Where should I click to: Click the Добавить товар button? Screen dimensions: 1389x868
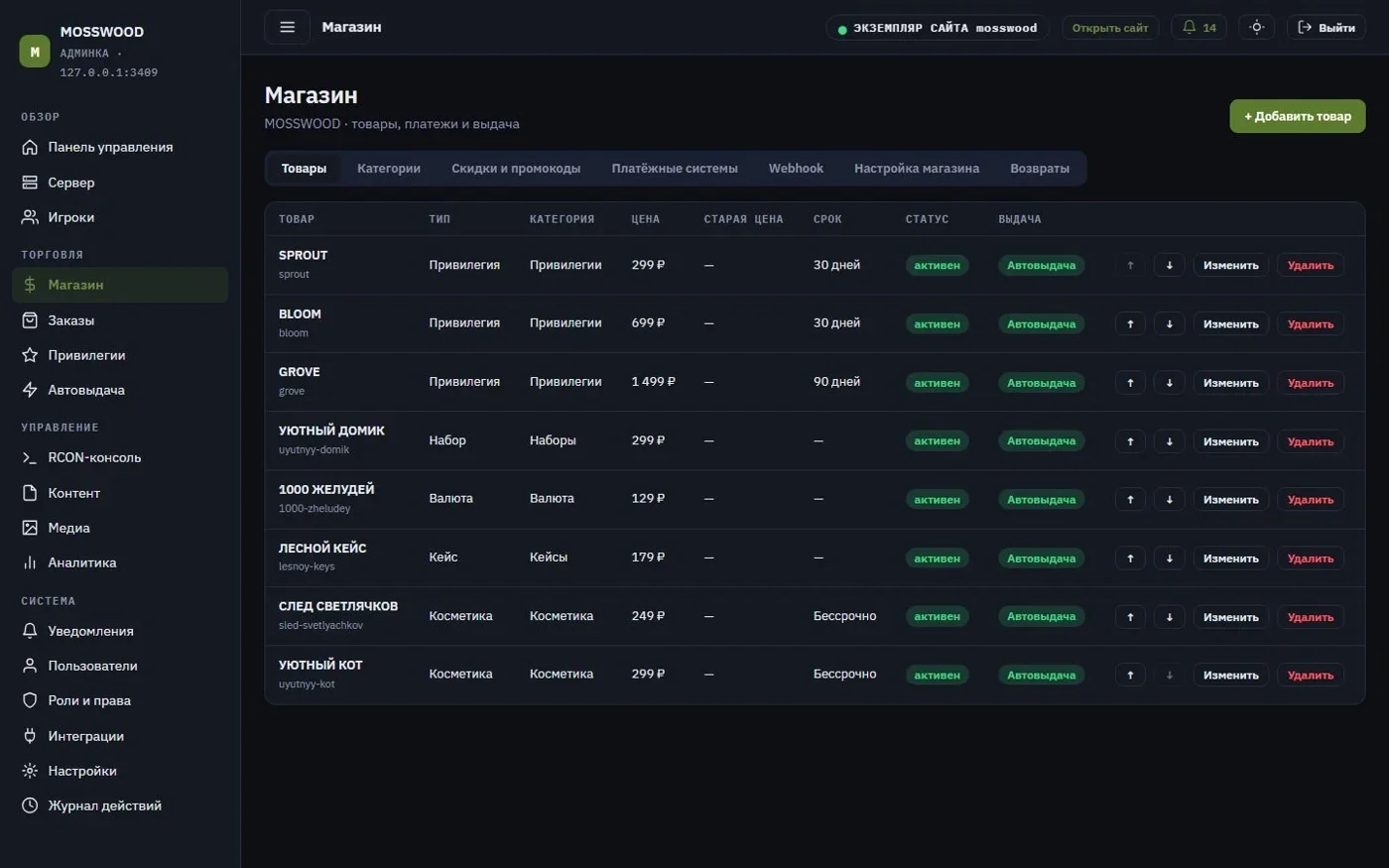[1298, 116]
